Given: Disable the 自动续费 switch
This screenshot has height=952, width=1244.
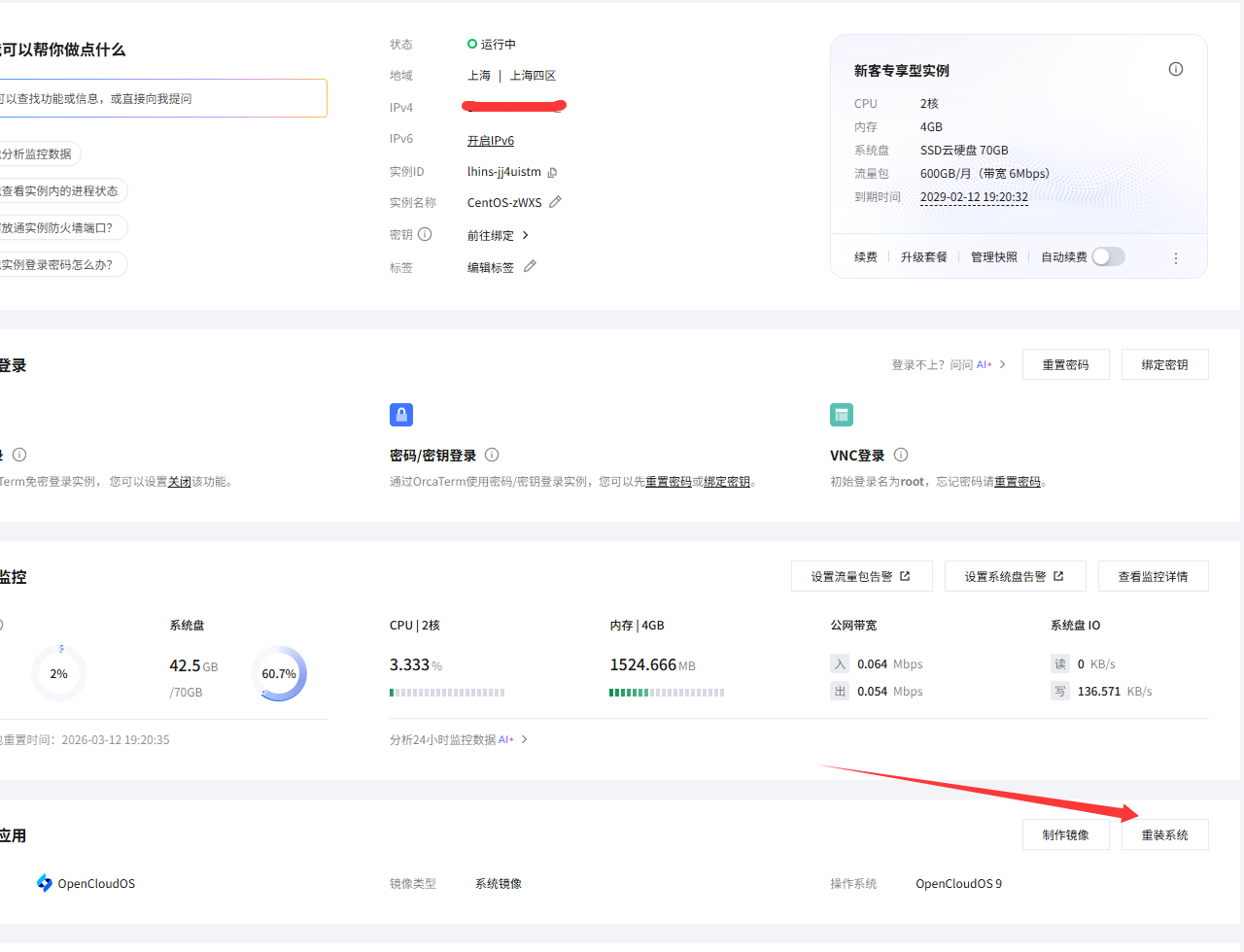Looking at the screenshot, I should [x=1107, y=256].
